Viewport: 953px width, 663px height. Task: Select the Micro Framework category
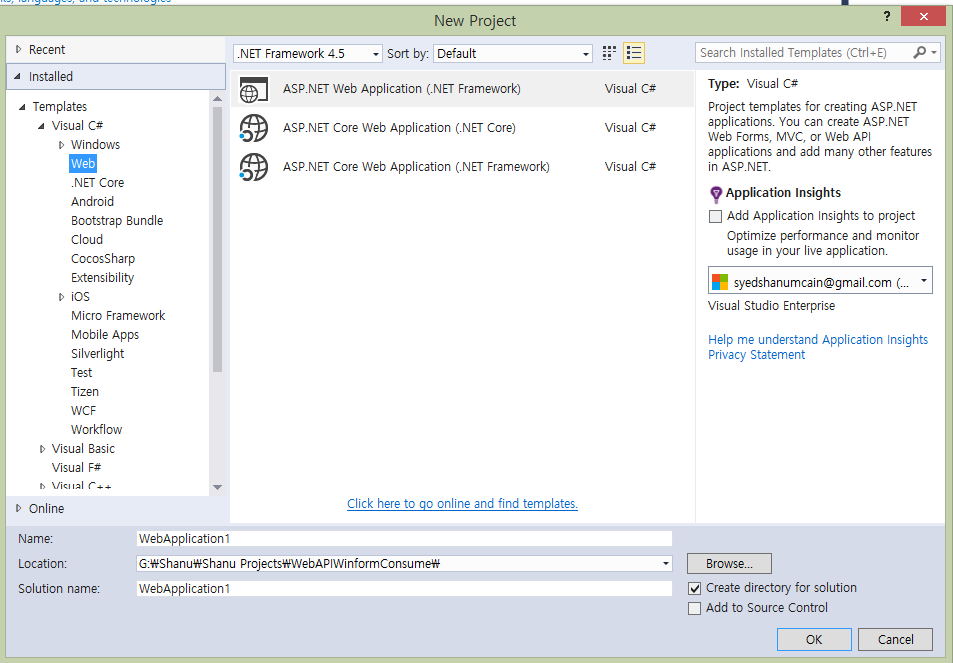118,315
